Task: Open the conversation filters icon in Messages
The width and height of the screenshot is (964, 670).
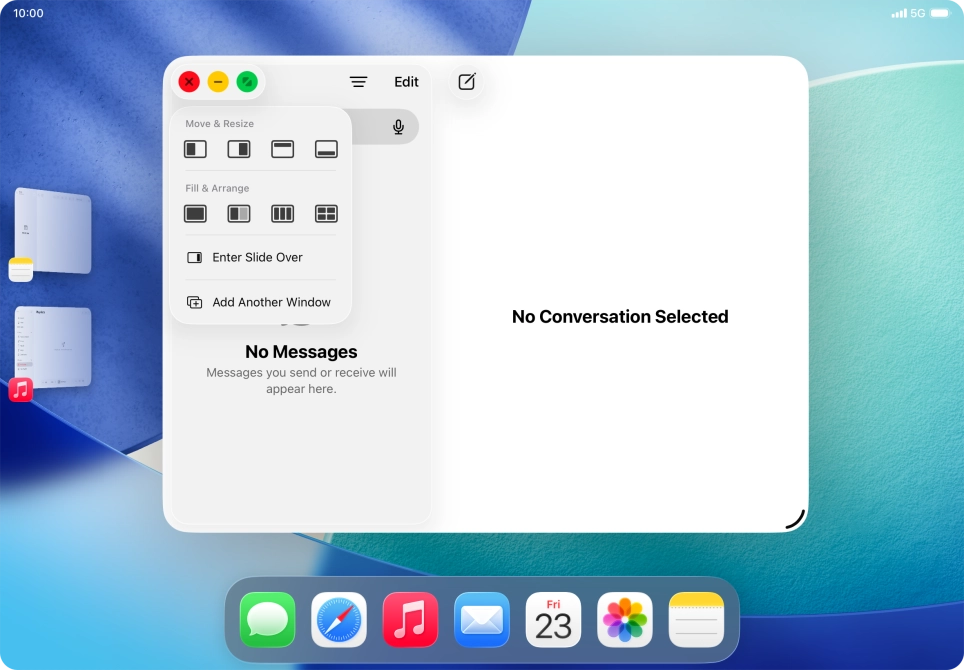Action: (358, 81)
